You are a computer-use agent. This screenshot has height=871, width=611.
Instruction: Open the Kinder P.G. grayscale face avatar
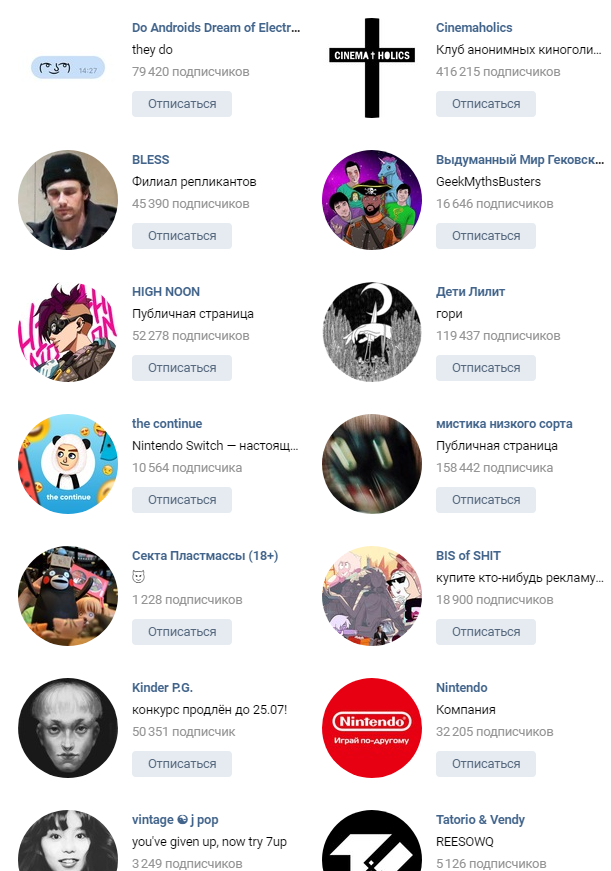coord(68,728)
